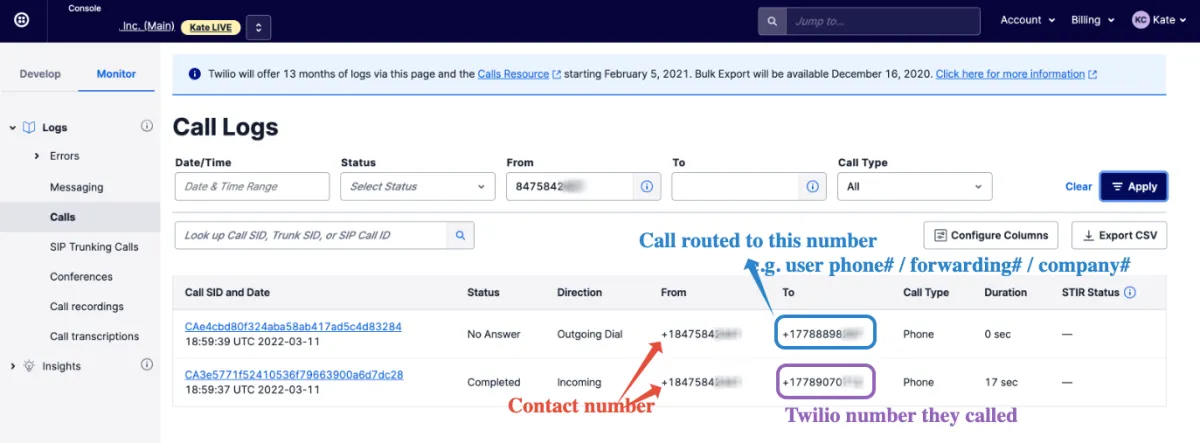Click the No Answer status cell
Image resolution: width=1200 pixels, height=443 pixels.
(x=494, y=334)
